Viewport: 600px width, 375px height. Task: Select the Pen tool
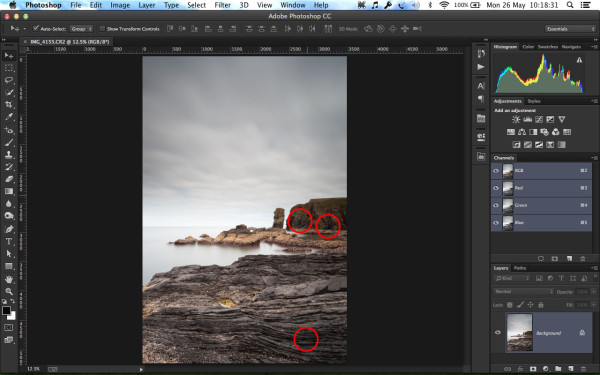[9, 229]
